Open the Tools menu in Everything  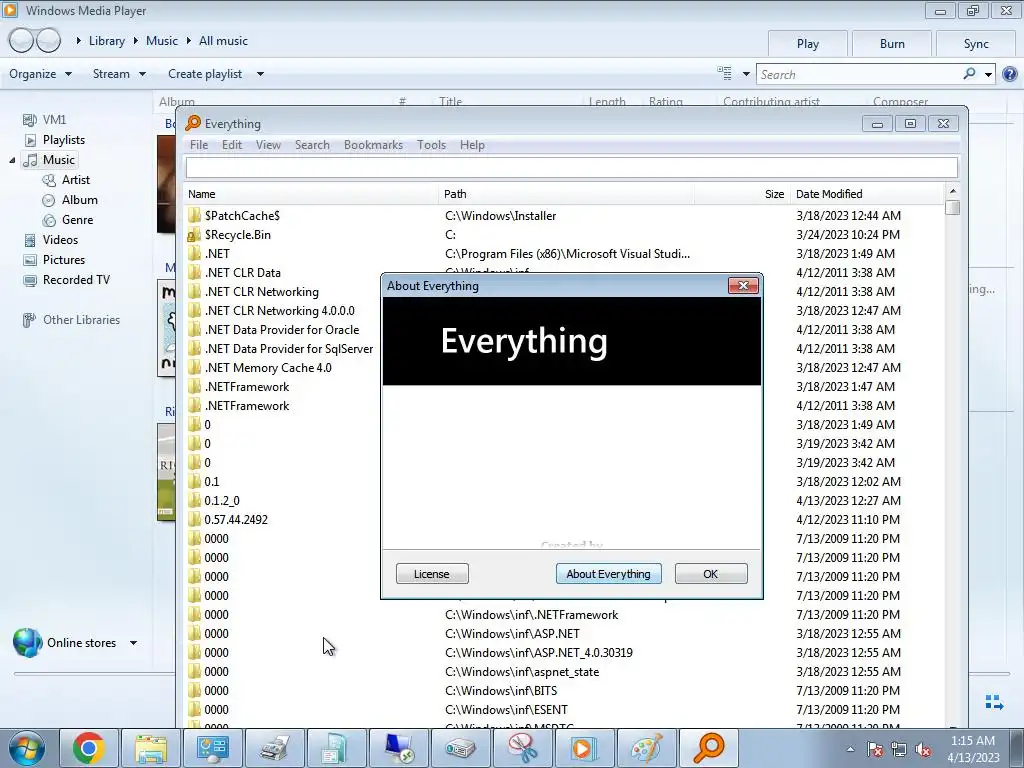pyautogui.click(x=432, y=145)
